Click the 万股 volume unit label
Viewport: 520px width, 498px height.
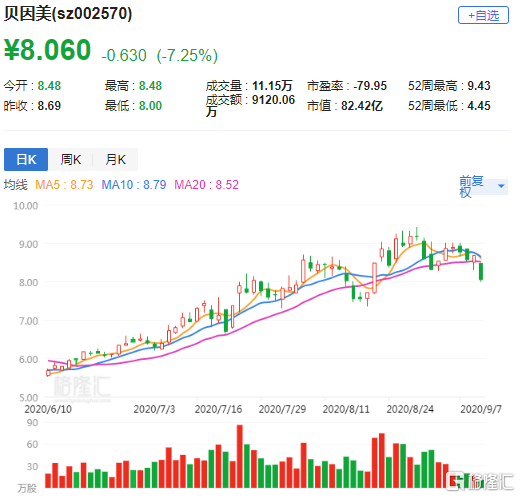(x=27, y=488)
